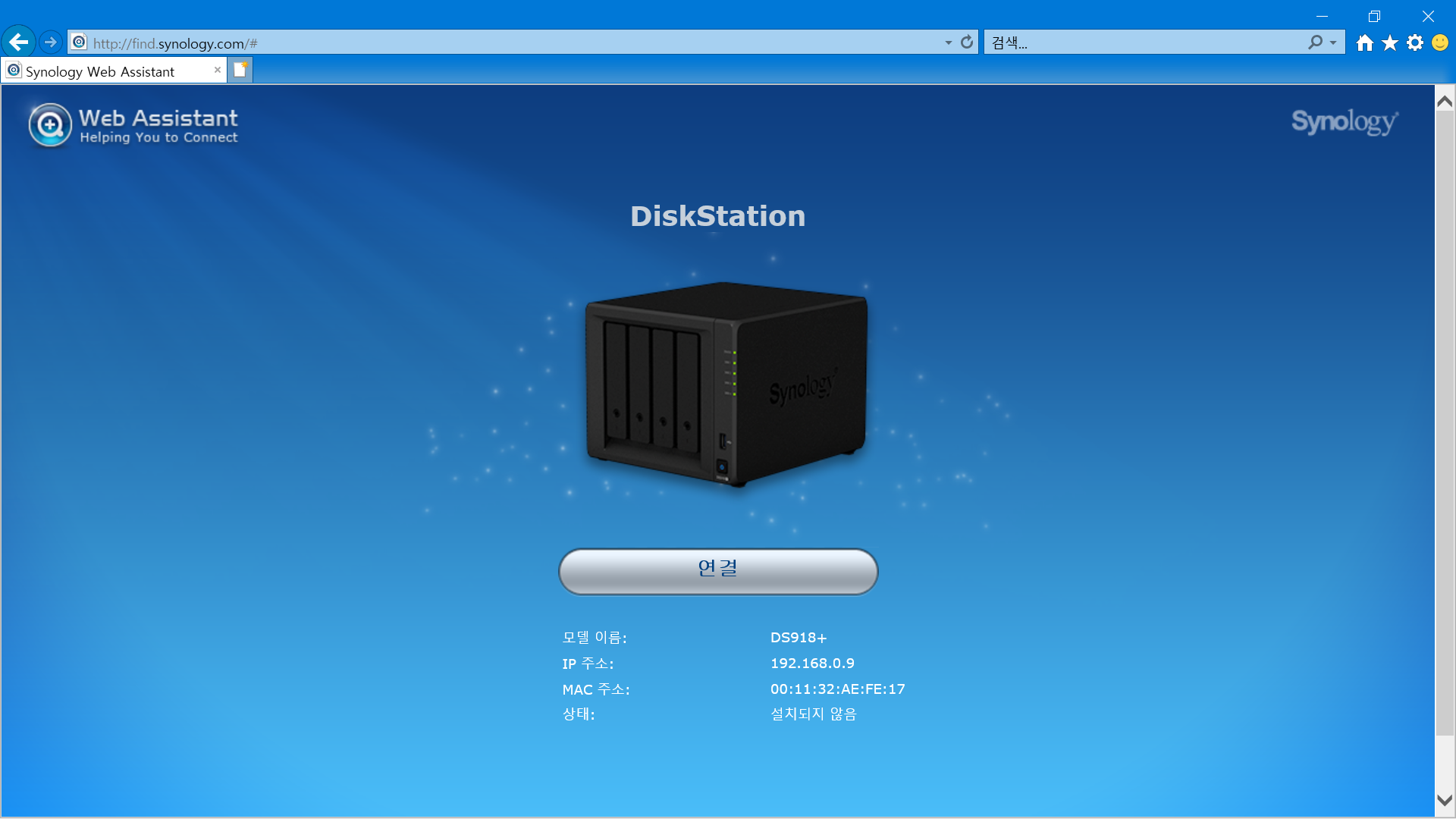Screen dimensions: 1456x819
Task: Open Favorites star icon
Action: 1390,43
